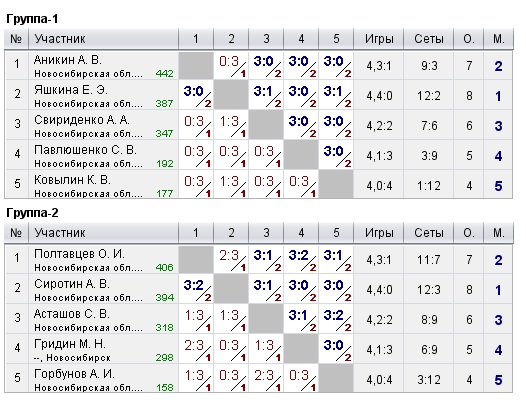
Task: Click Сеты column header in Группа-2
Action: [429, 233]
